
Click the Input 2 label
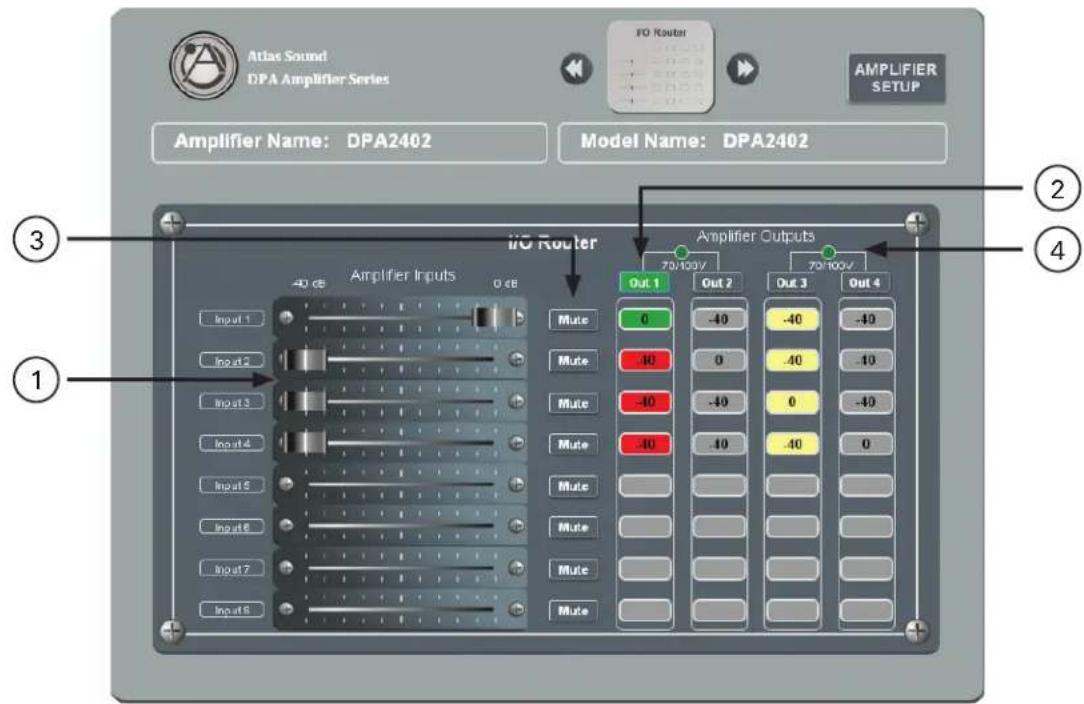[232, 360]
